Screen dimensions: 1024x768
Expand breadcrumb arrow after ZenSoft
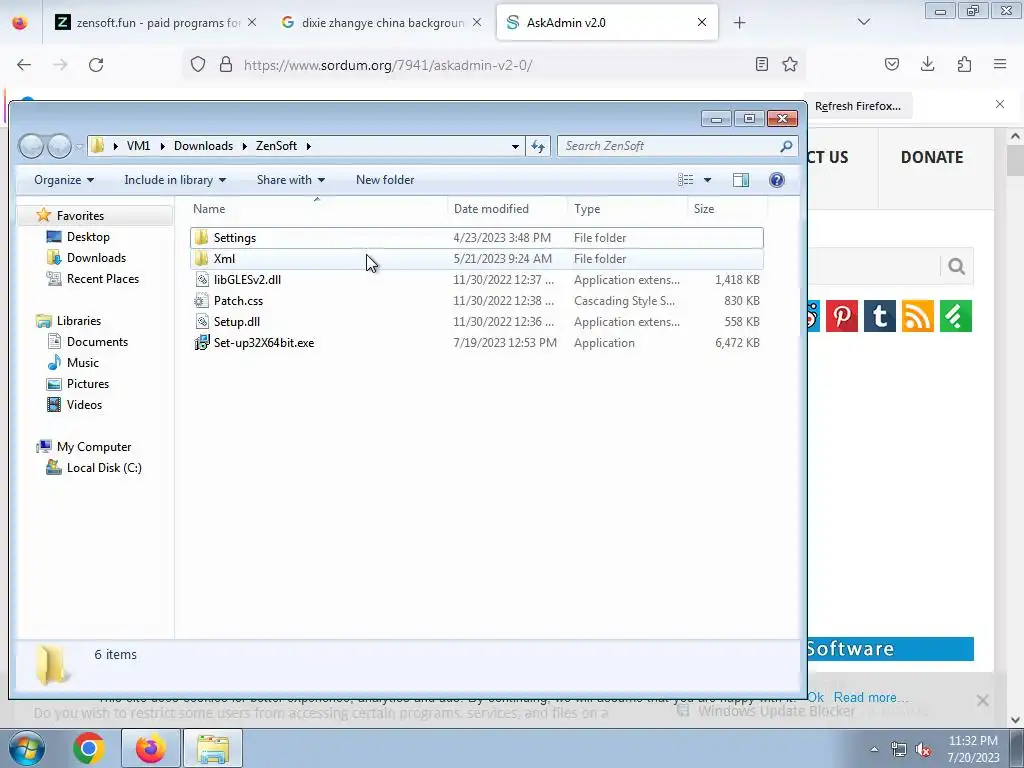[308, 146]
